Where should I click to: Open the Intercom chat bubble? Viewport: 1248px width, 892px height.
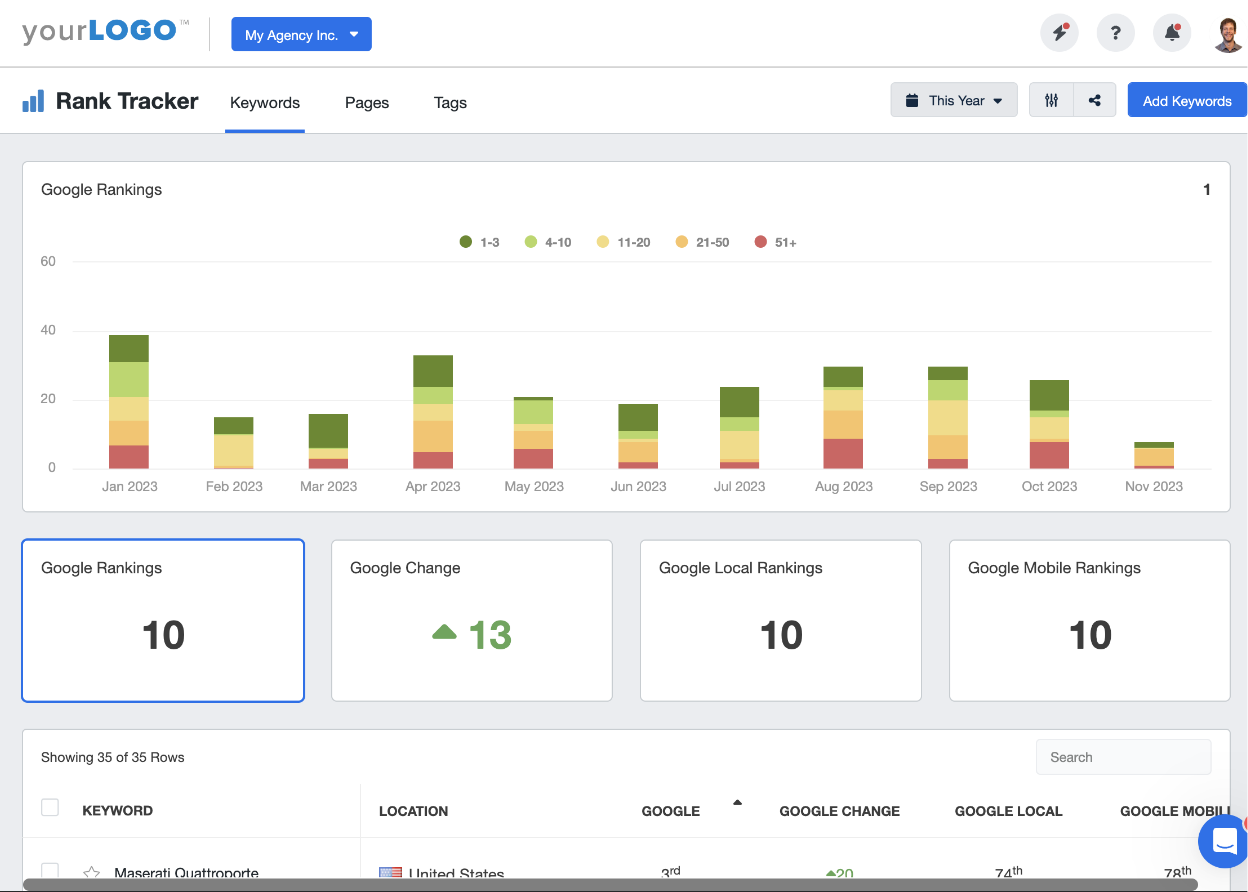click(x=1222, y=841)
